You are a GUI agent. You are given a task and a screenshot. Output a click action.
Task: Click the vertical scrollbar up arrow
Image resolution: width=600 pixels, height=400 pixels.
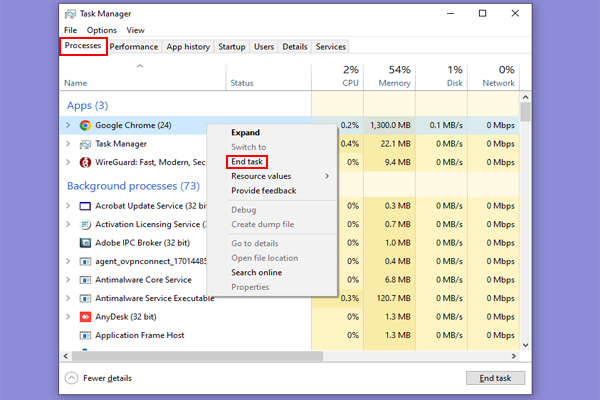525,97
